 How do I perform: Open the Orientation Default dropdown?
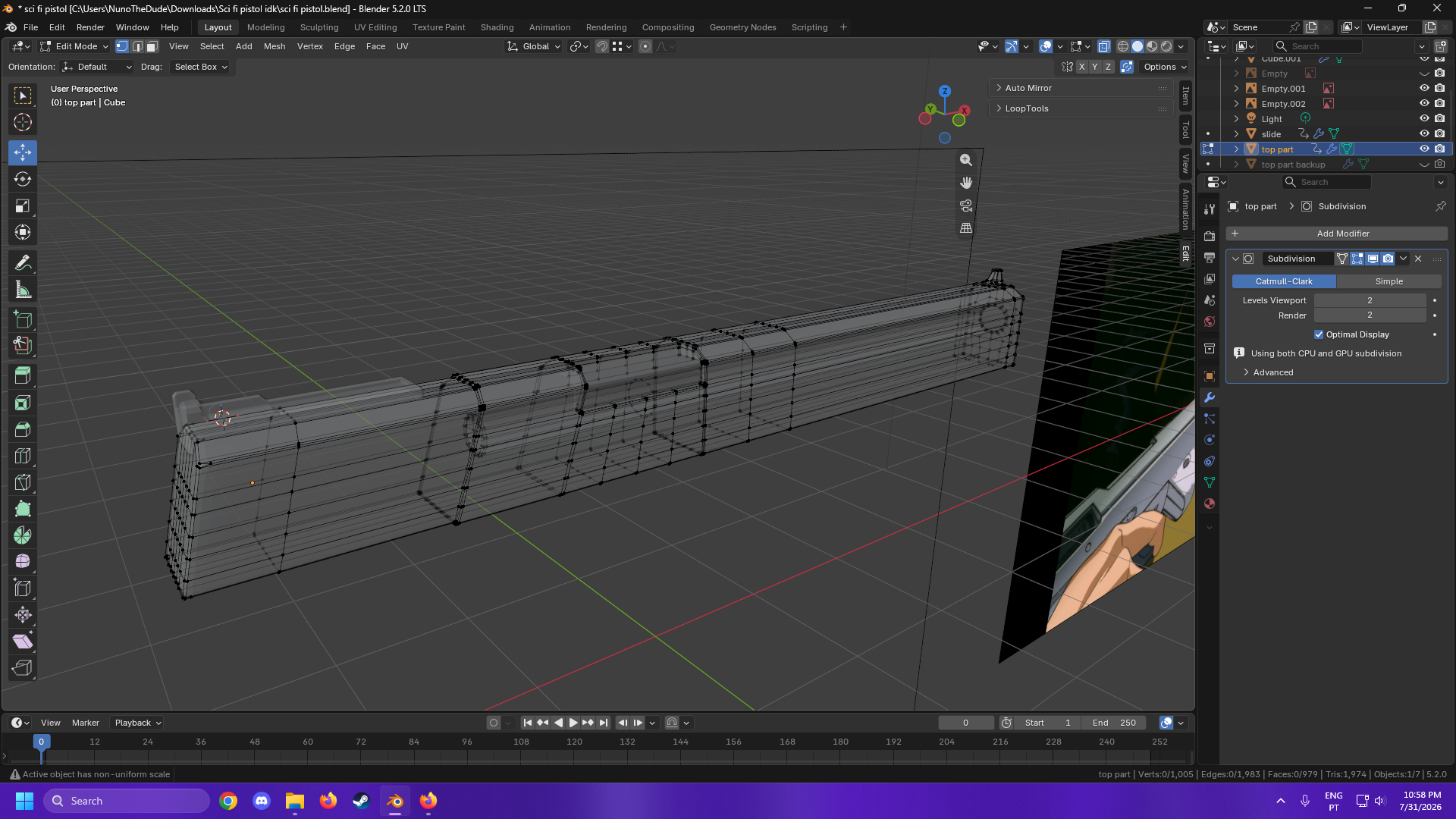pyautogui.click(x=97, y=67)
